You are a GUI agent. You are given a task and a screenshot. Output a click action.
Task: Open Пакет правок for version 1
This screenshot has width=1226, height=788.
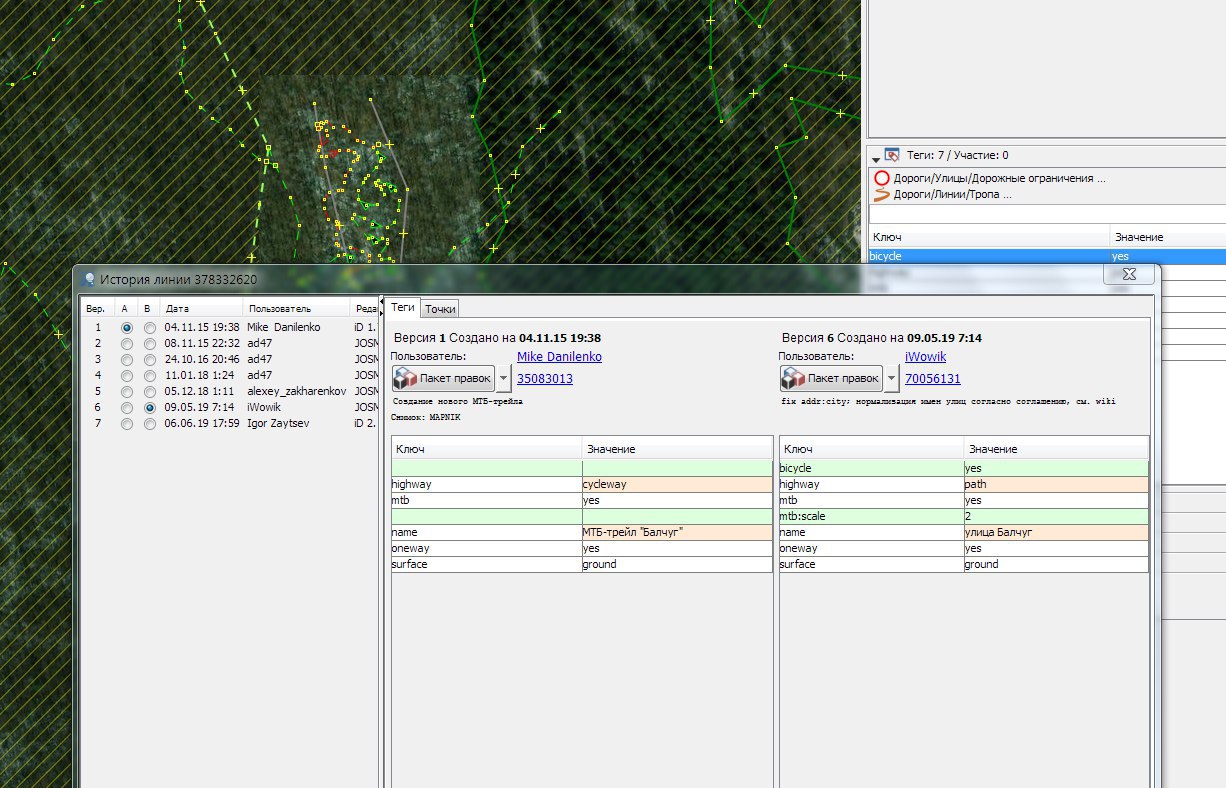[443, 378]
